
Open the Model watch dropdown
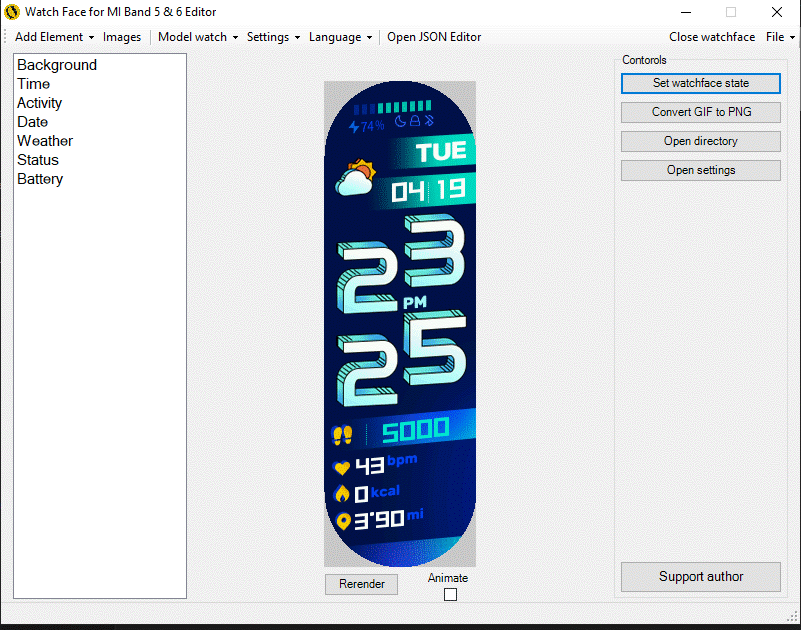click(x=198, y=37)
